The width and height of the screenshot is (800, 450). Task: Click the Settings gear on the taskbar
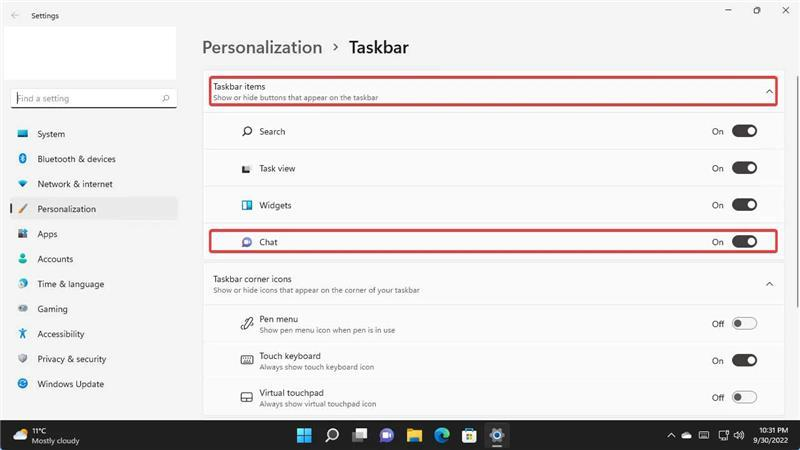point(496,435)
